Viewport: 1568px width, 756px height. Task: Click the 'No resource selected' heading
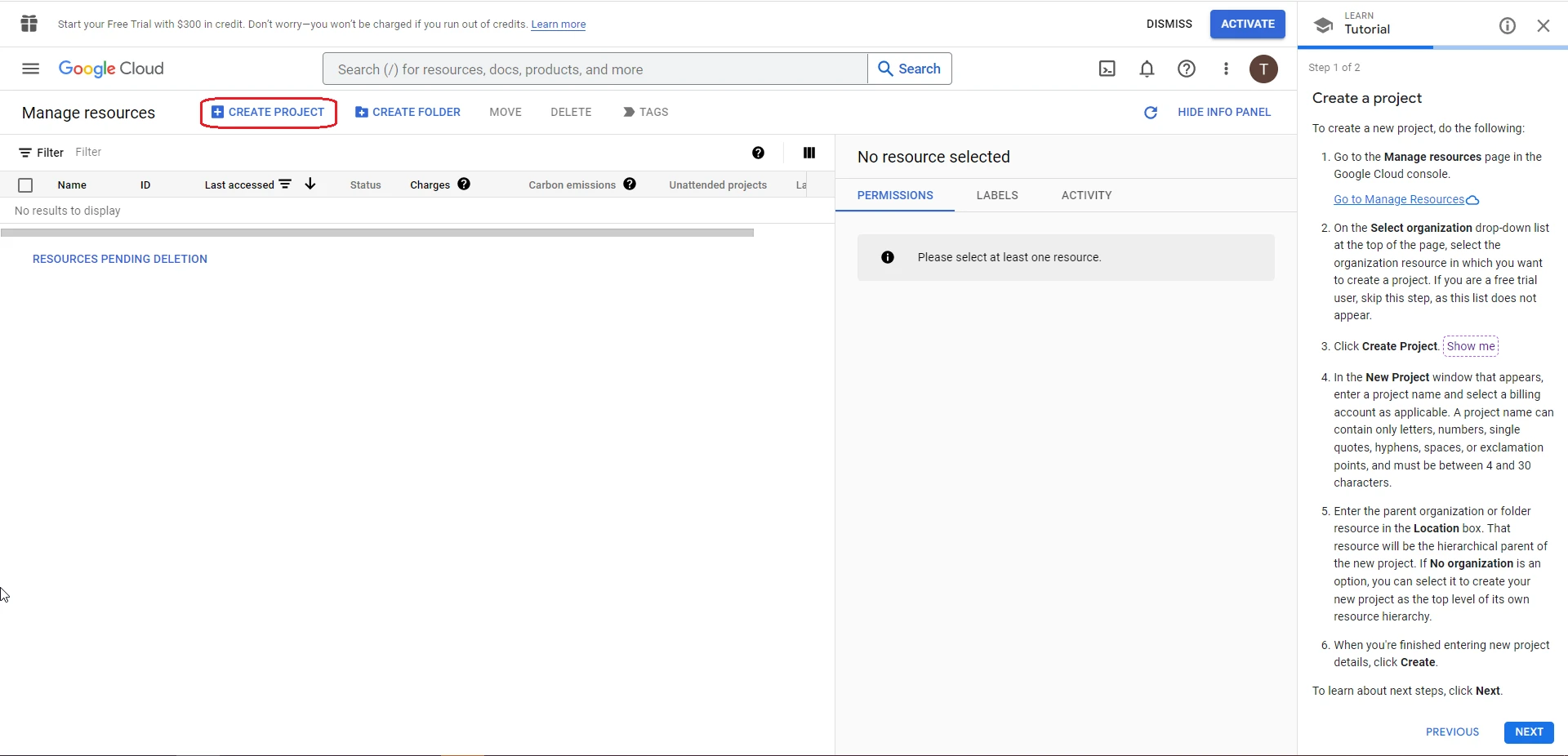click(x=933, y=157)
